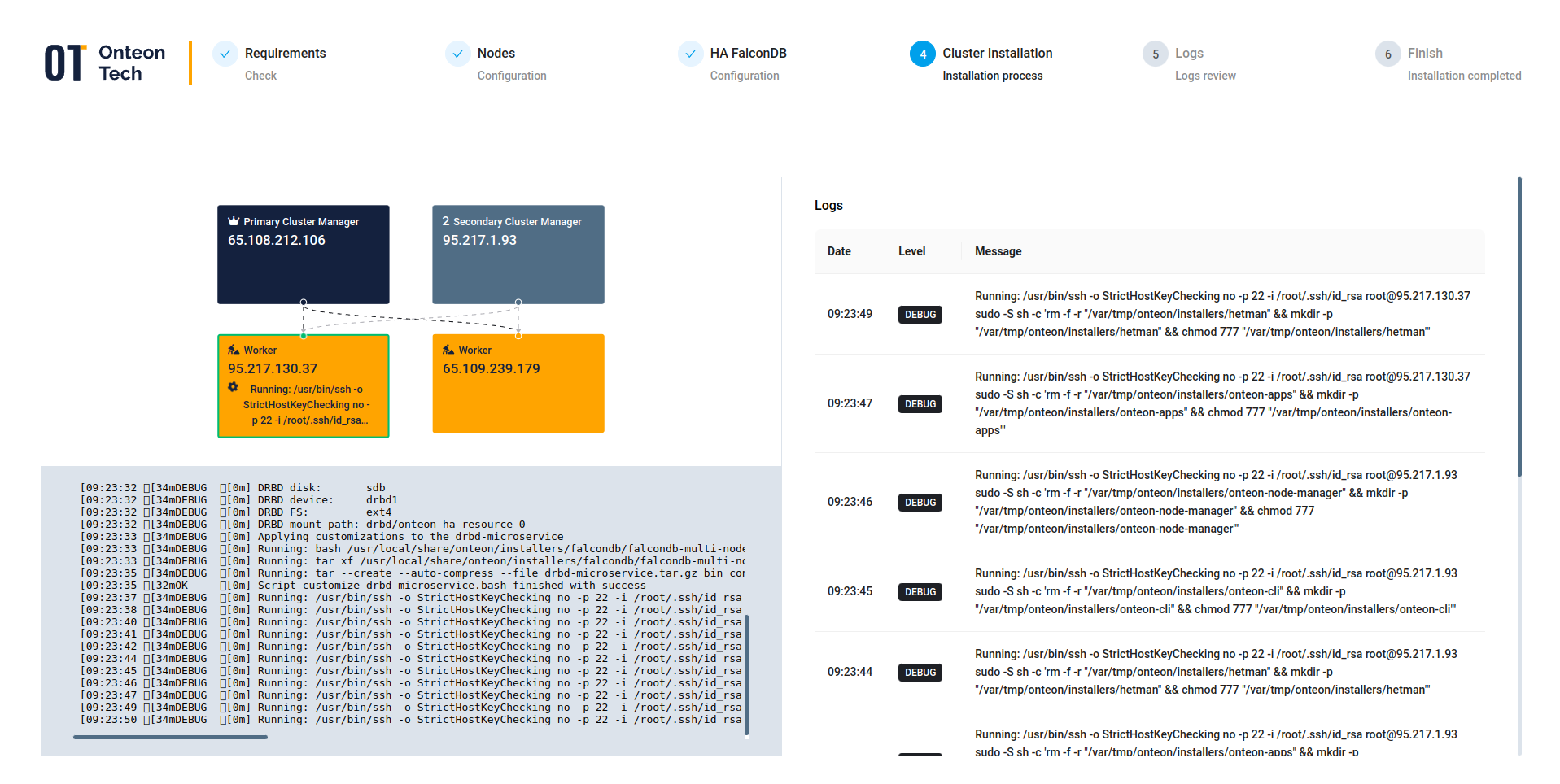Select the Primary Cluster Manager 65.108.212.106 node

click(303, 255)
